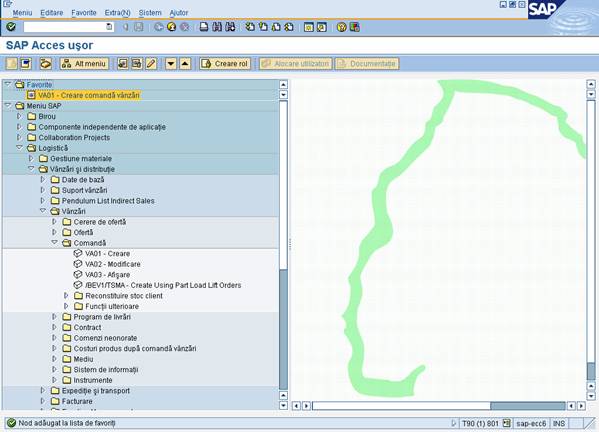599x432 pixels.
Task: Expand the Contract folder
Action: click(54, 327)
